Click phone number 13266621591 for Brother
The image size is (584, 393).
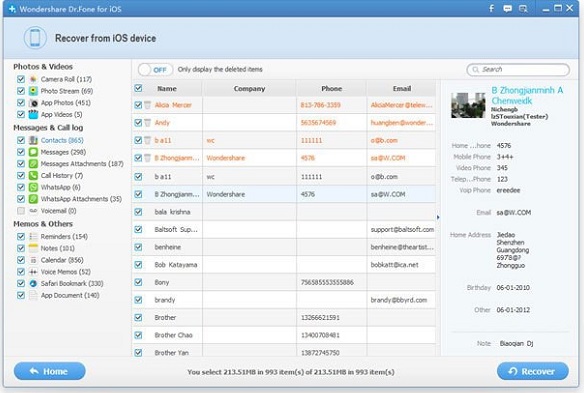[320, 318]
